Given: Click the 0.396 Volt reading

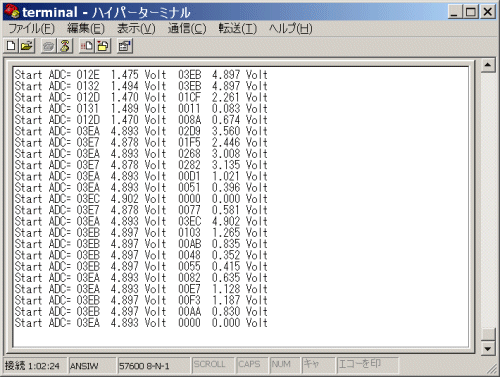Looking at the screenshot, I should pyautogui.click(x=240, y=188).
